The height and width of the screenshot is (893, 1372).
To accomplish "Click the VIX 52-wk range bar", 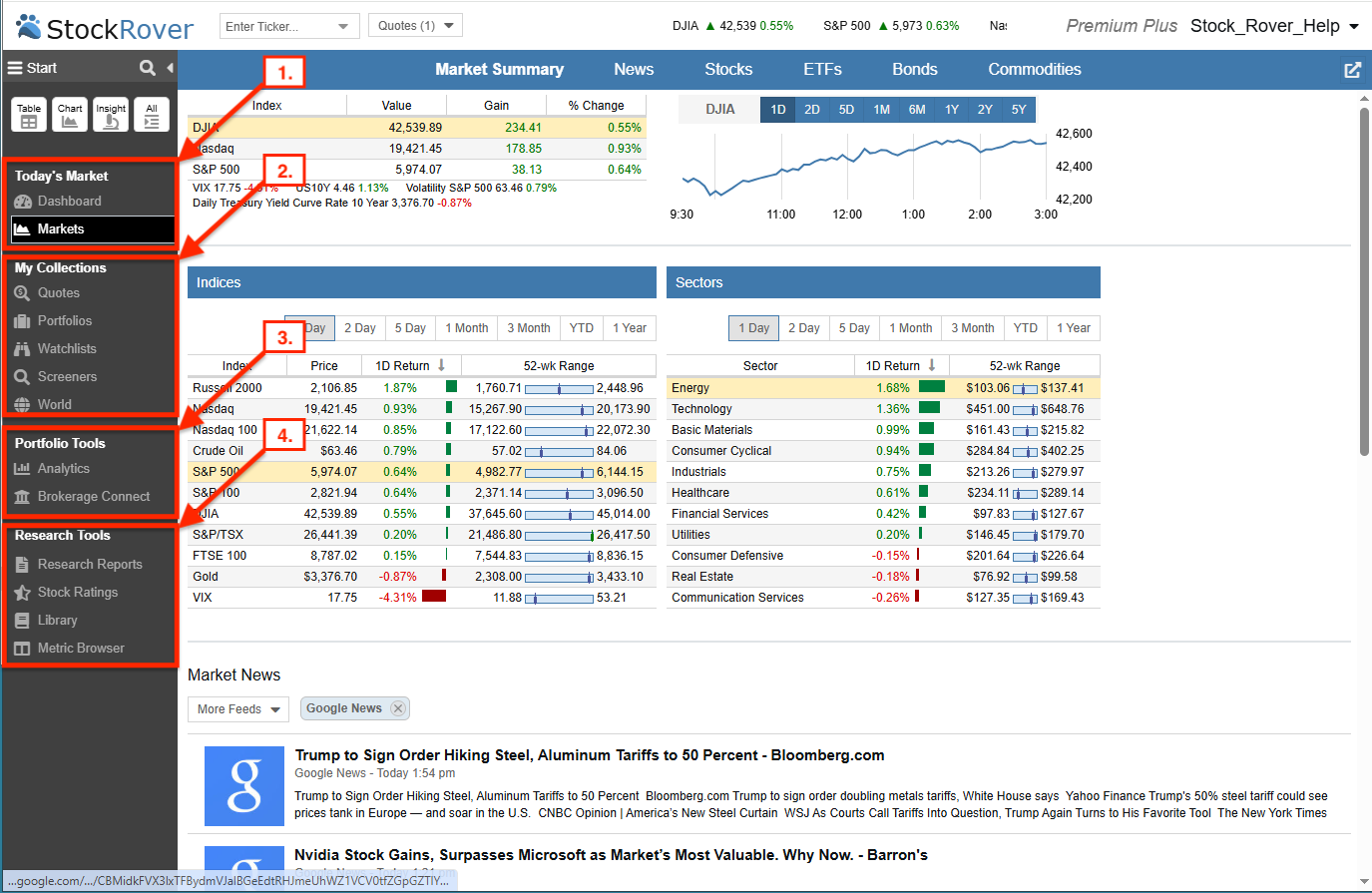I will pos(559,599).
